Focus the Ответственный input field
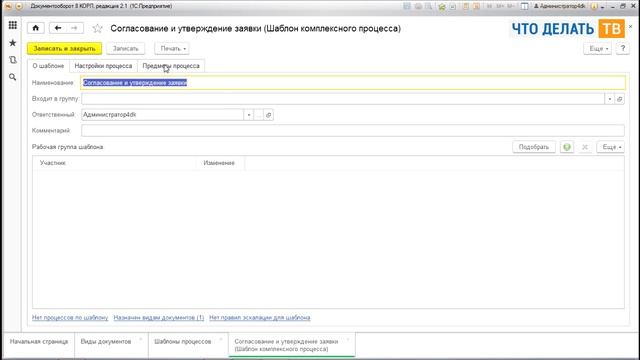 [162, 115]
